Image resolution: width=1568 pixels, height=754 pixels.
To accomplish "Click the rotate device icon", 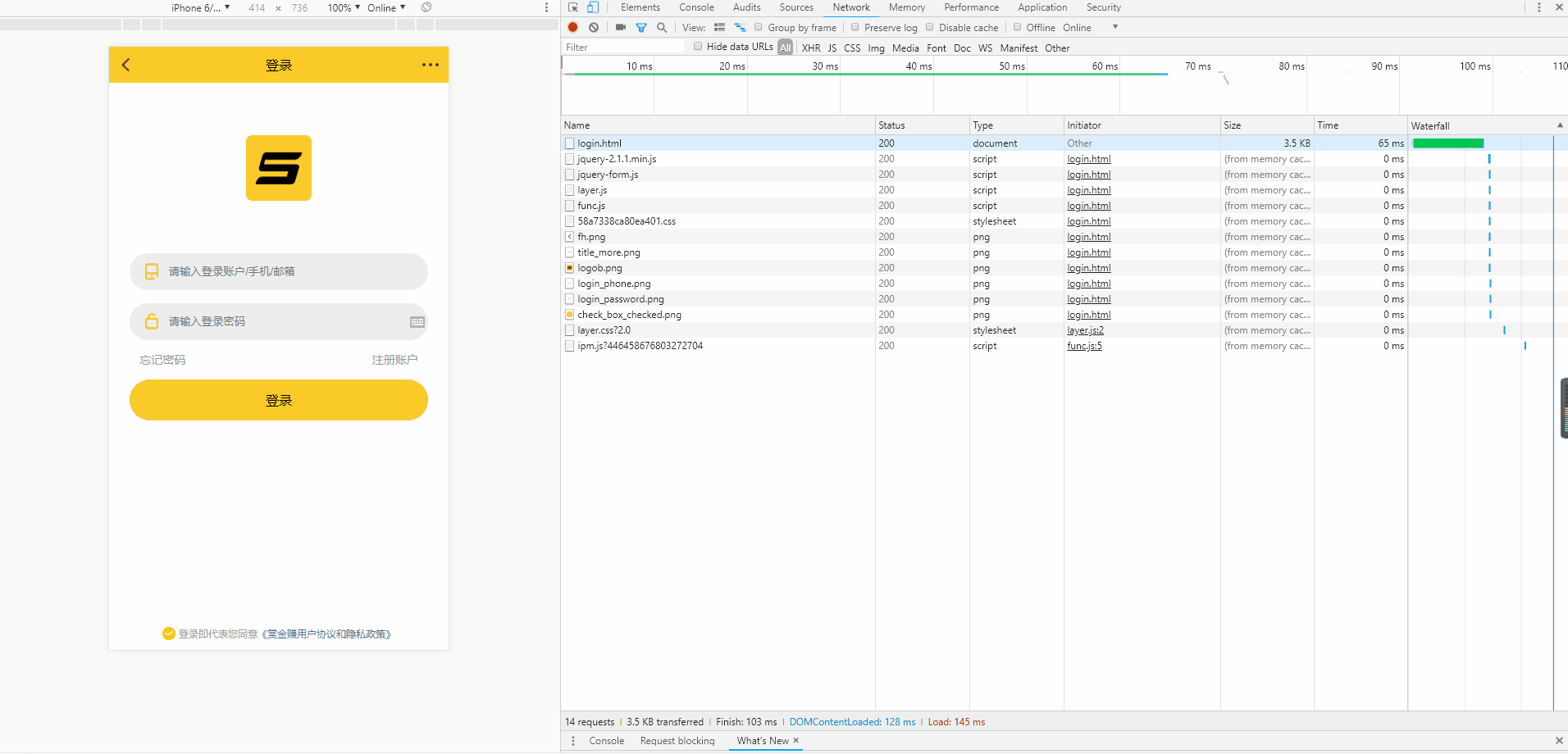I will (426, 7).
